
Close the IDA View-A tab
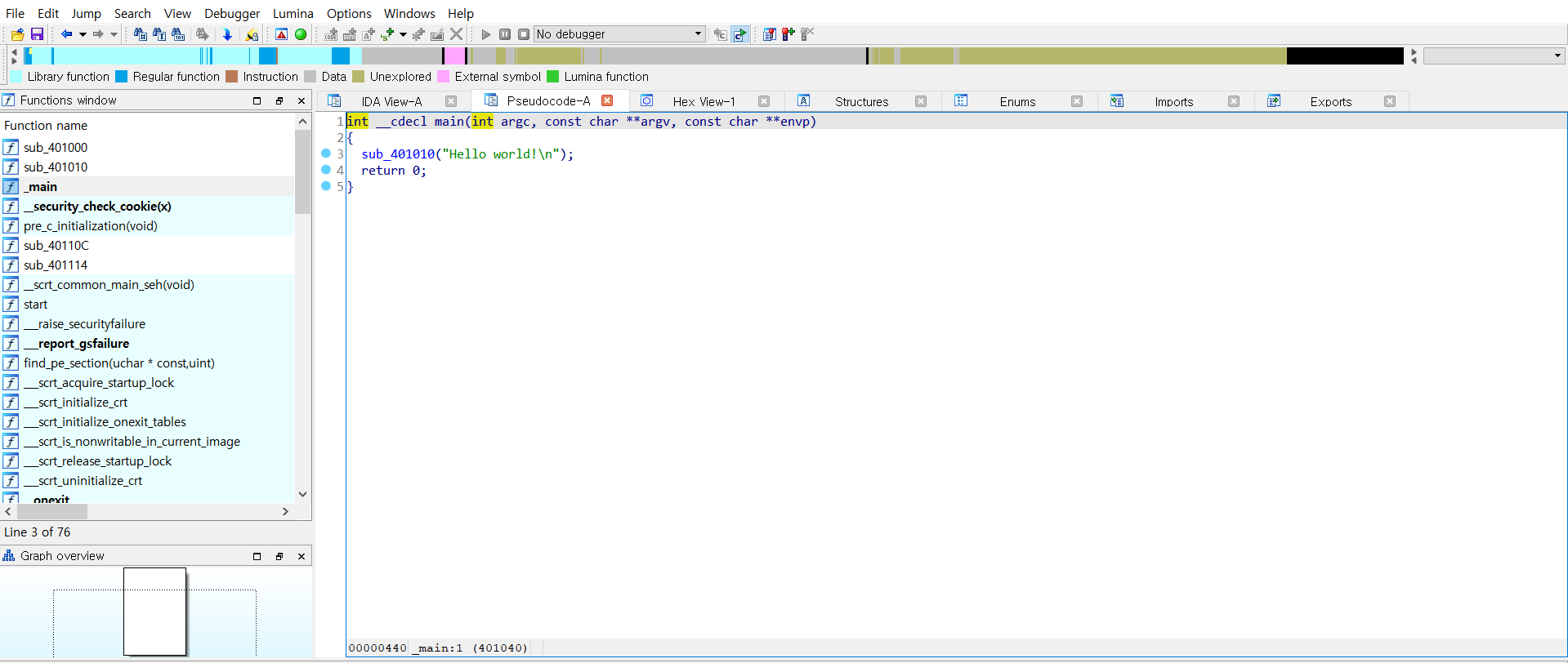[451, 101]
